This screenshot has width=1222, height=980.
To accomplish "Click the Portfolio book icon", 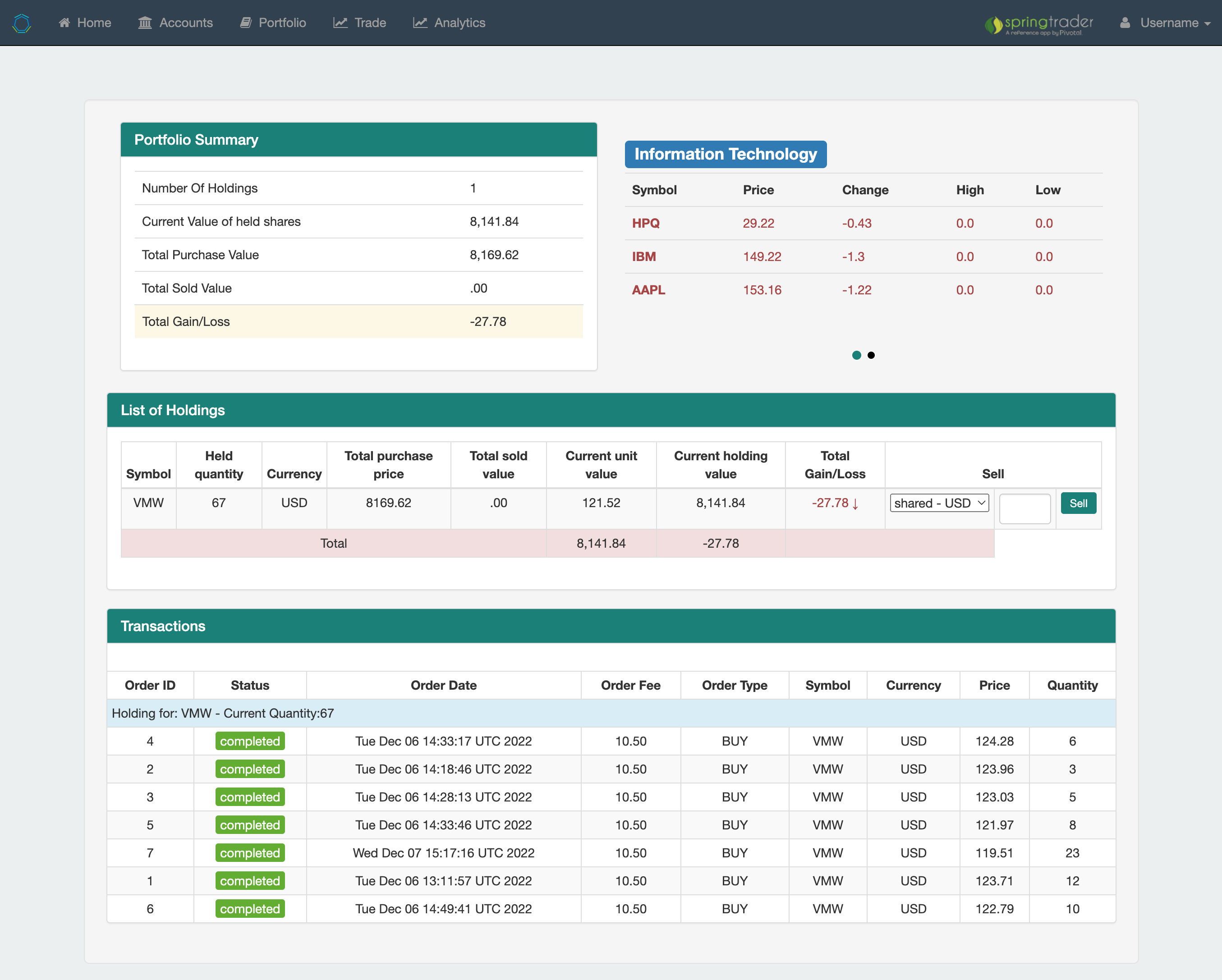I will [x=245, y=23].
